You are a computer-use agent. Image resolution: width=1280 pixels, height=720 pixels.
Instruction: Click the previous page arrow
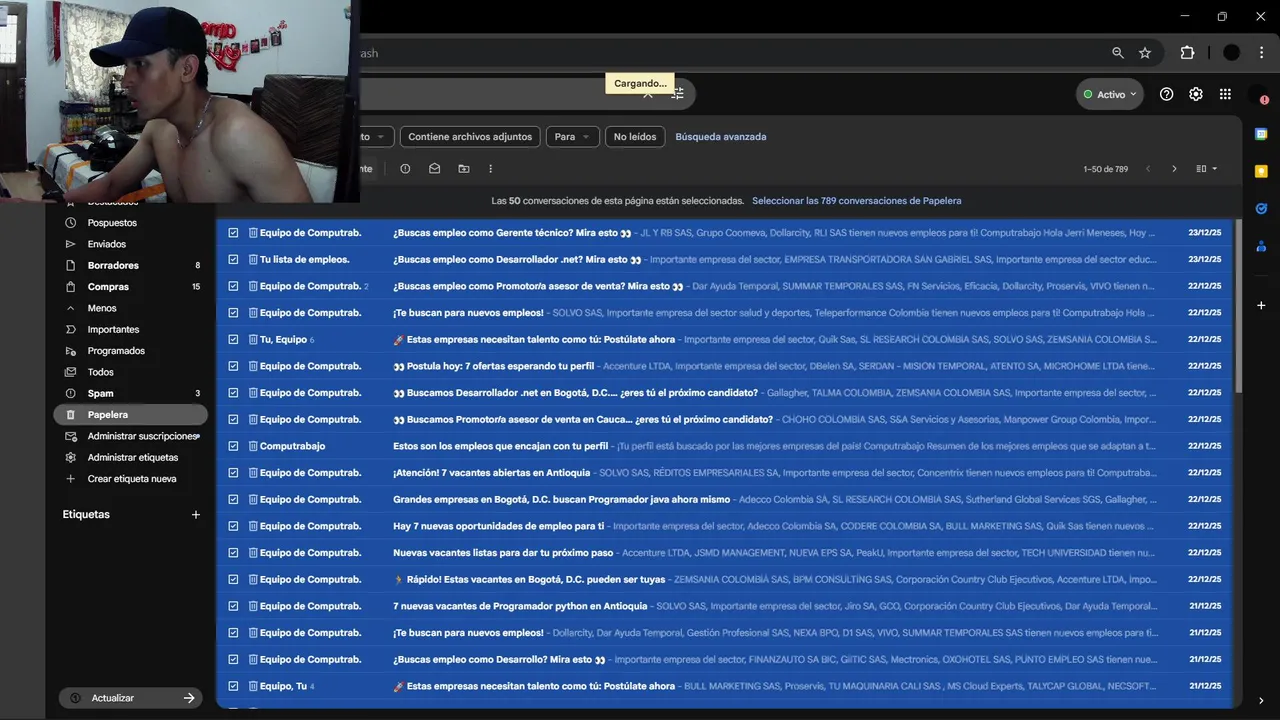click(1148, 169)
